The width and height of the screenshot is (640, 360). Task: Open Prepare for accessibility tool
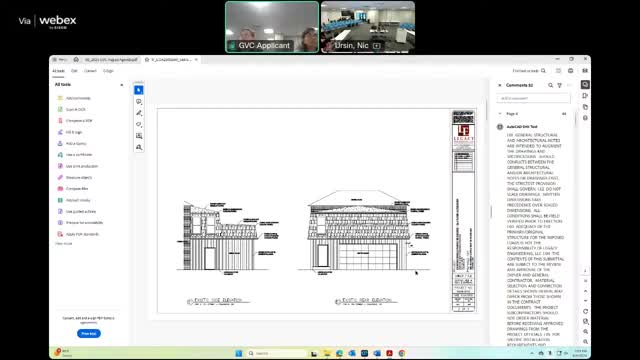click(x=80, y=223)
